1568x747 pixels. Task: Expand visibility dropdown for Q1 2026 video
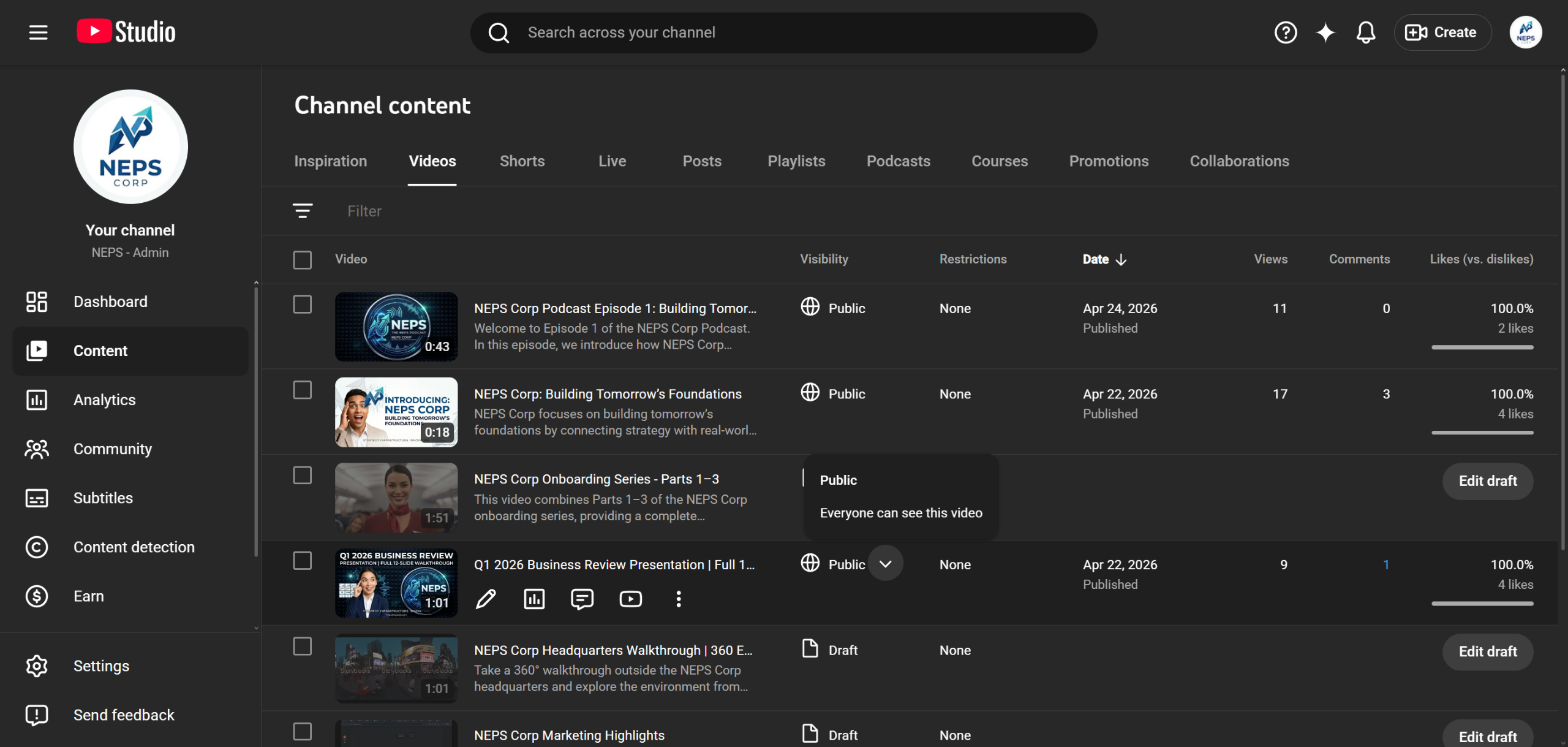point(886,563)
